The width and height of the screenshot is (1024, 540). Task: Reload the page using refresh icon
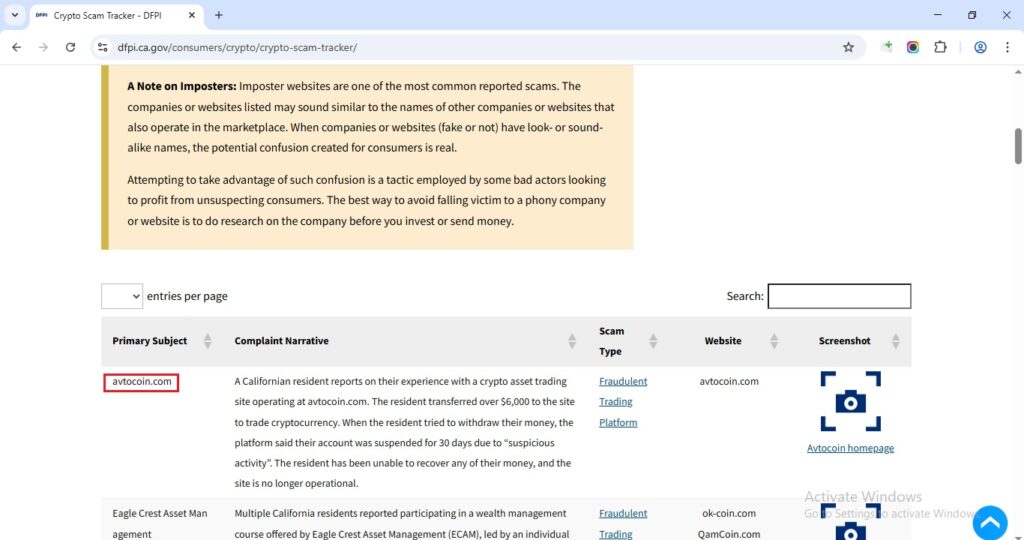pyautogui.click(x=70, y=47)
